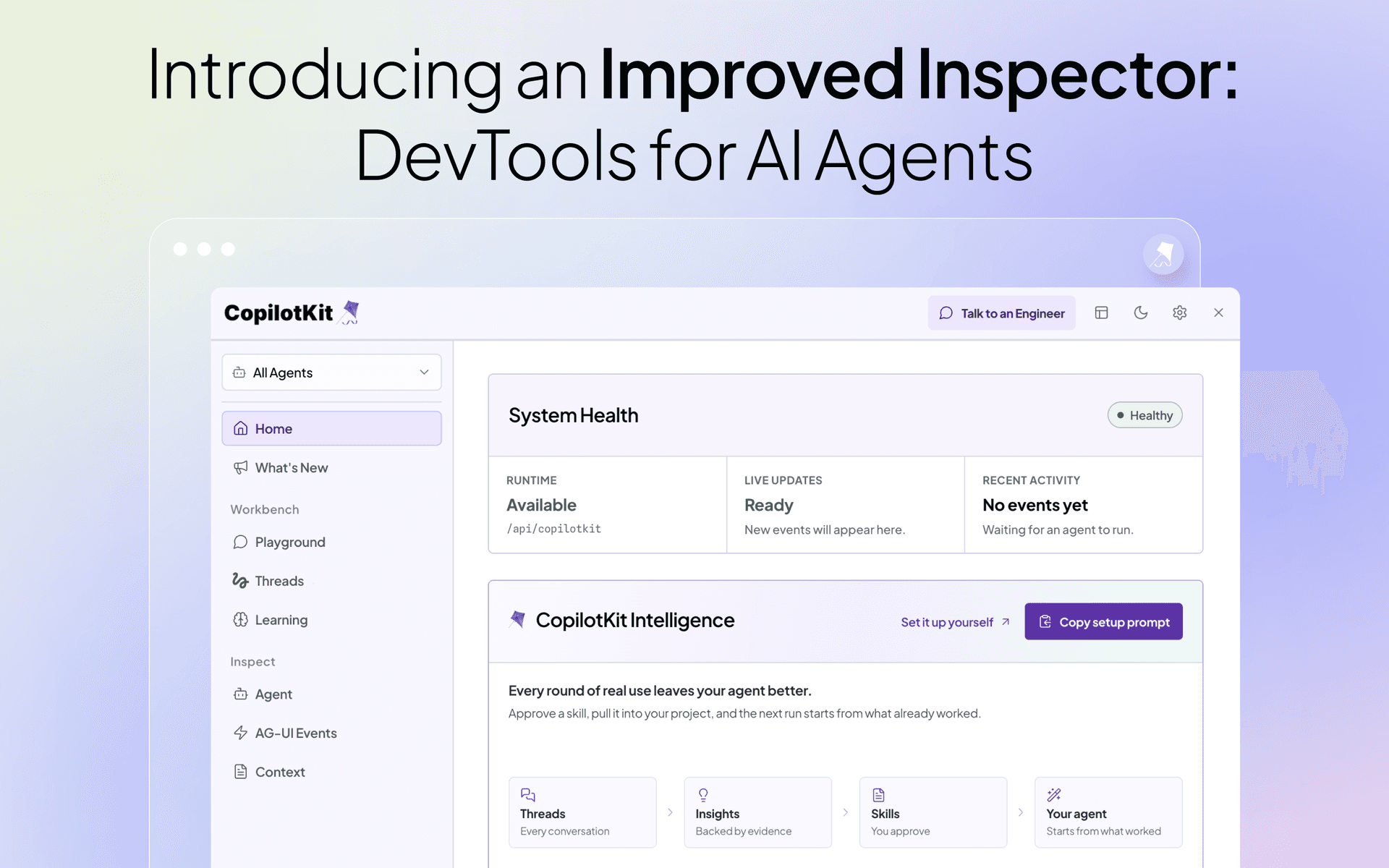Click the Healthy status badge
1389x868 pixels.
pyautogui.click(x=1144, y=415)
